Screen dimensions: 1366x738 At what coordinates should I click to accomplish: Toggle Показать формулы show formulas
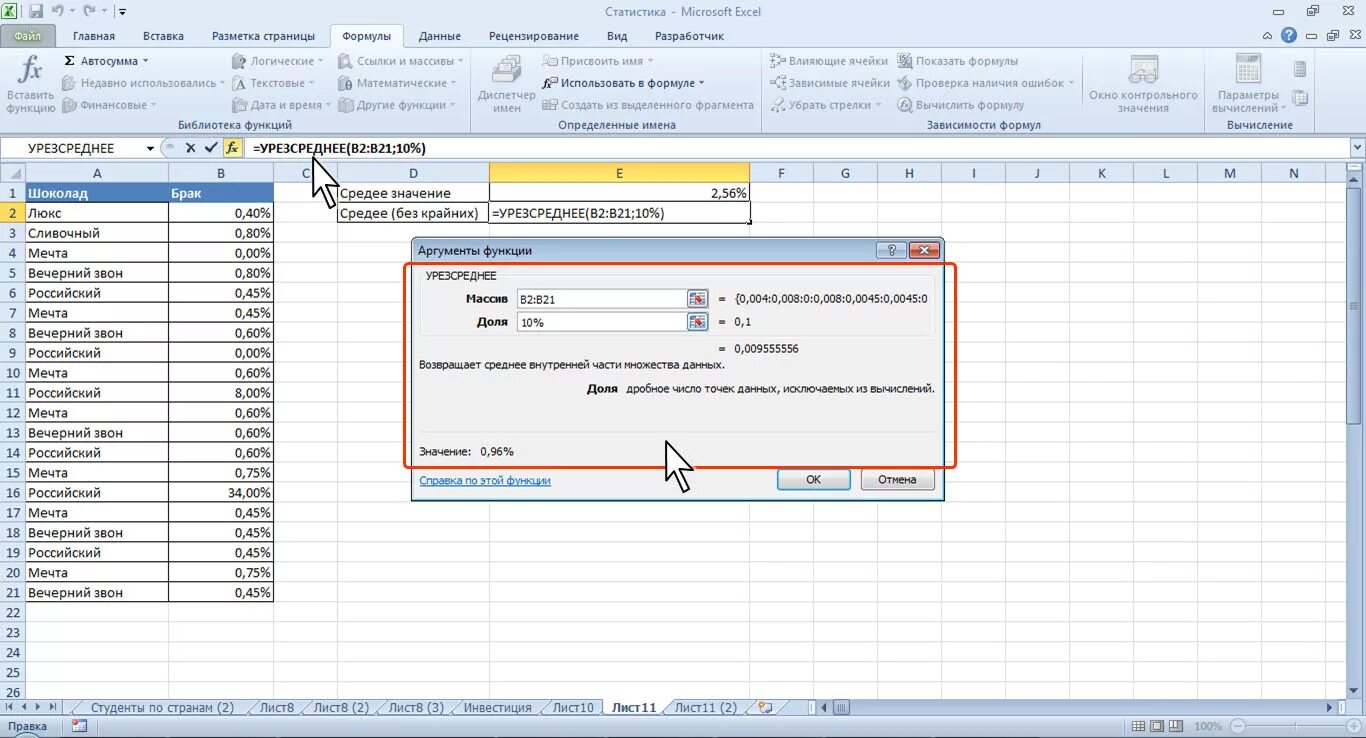pyautogui.click(x=957, y=61)
